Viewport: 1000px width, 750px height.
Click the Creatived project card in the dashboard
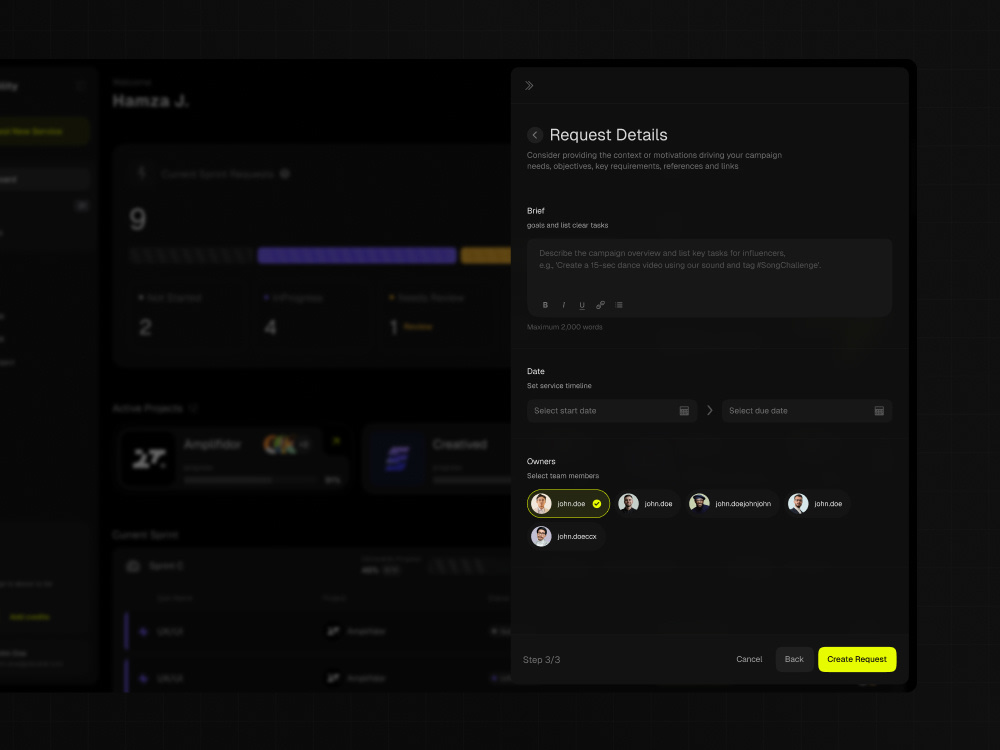437,460
